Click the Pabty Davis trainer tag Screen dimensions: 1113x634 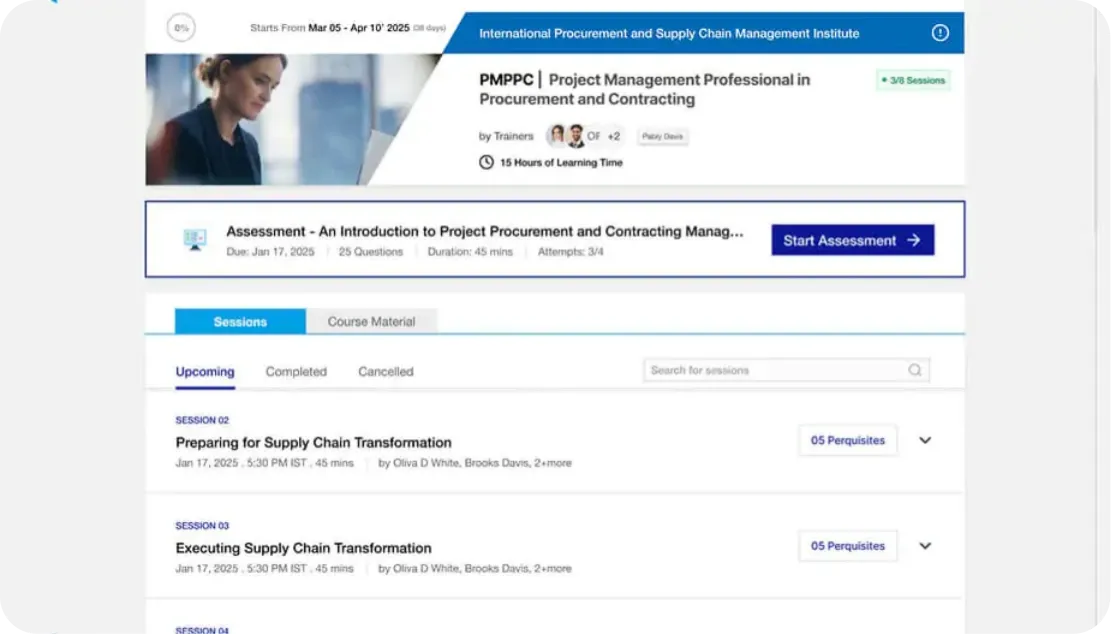point(663,136)
